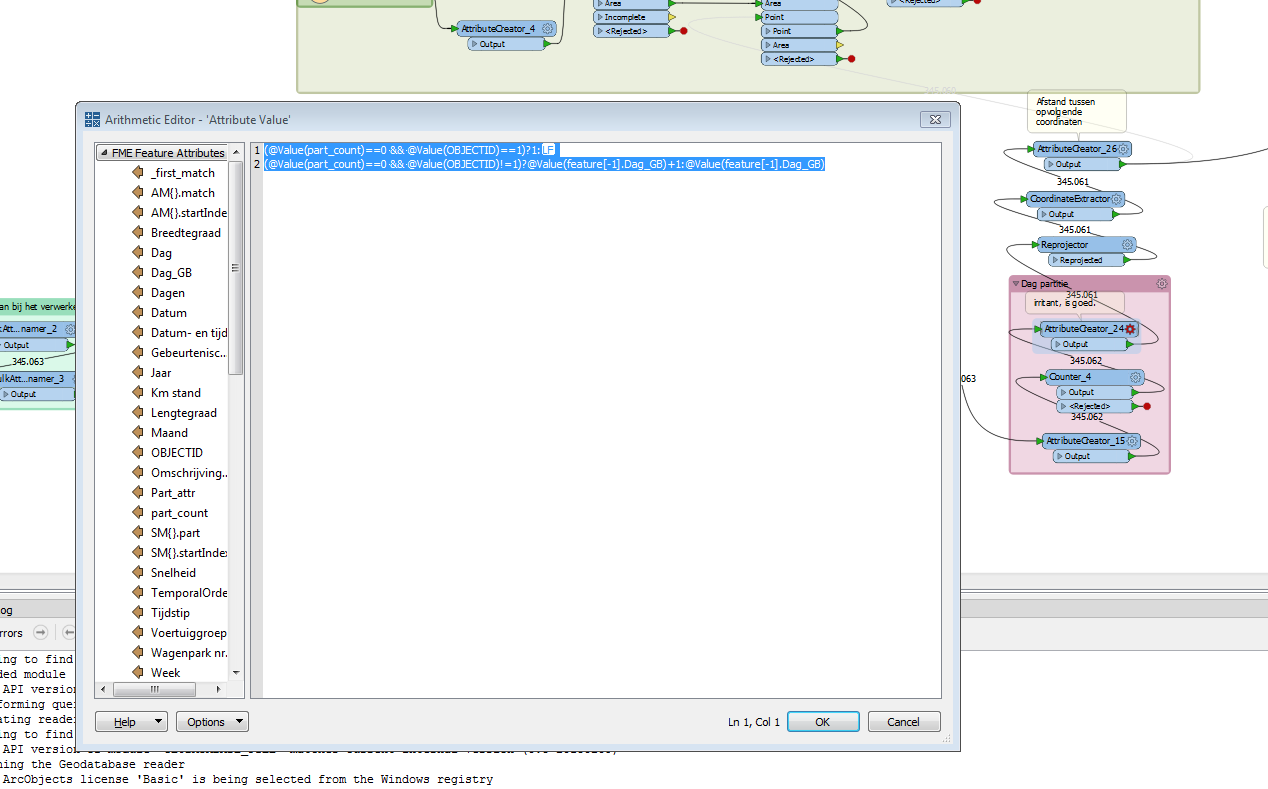
Task: Collapse the FME Feature Attributes tree
Action: click(x=103, y=153)
